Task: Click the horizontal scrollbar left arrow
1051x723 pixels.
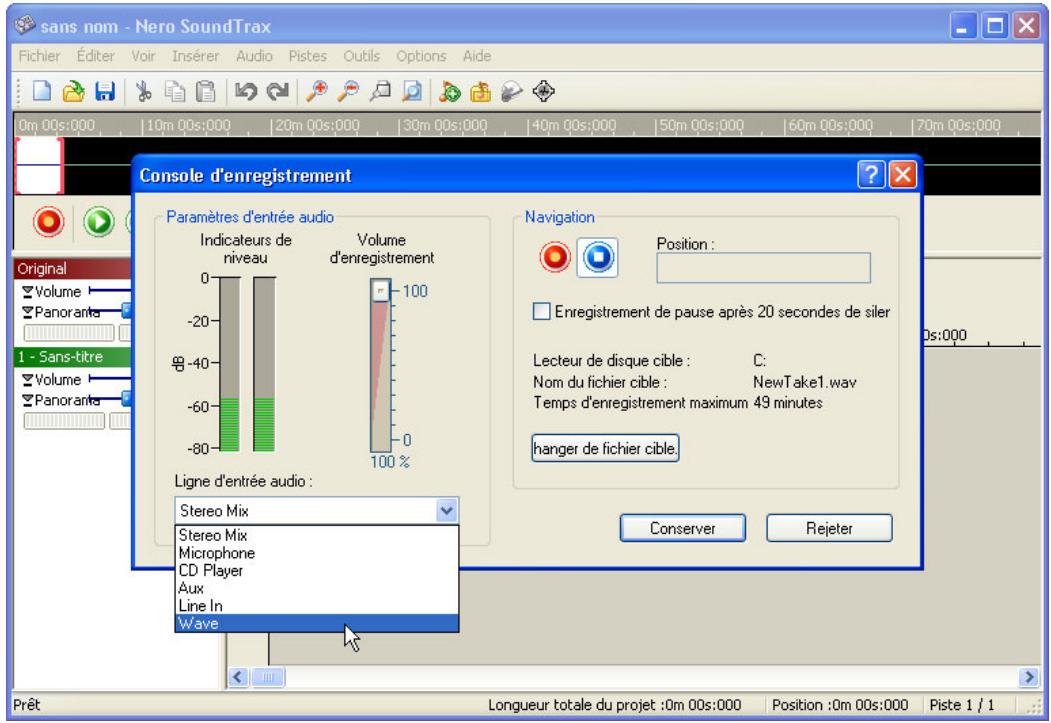Action: coord(239,677)
